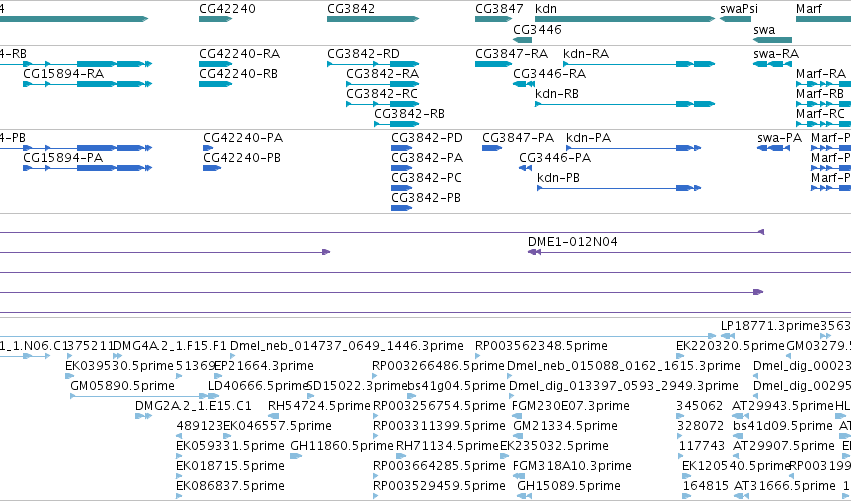Select the Marf-RB transcript label

(x=820, y=93)
